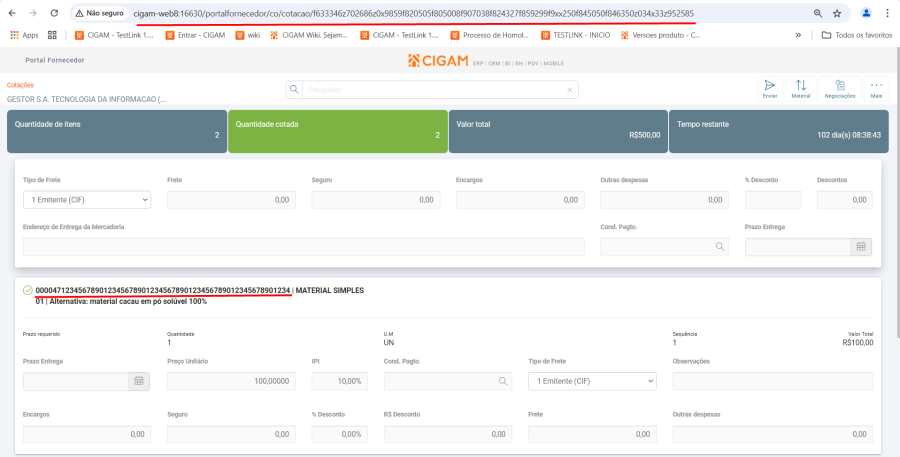The height and width of the screenshot is (457, 900).
Task: Click GESTOR S.A. TECNOLOGIA DA INFORMACAO text
Action: point(86,99)
